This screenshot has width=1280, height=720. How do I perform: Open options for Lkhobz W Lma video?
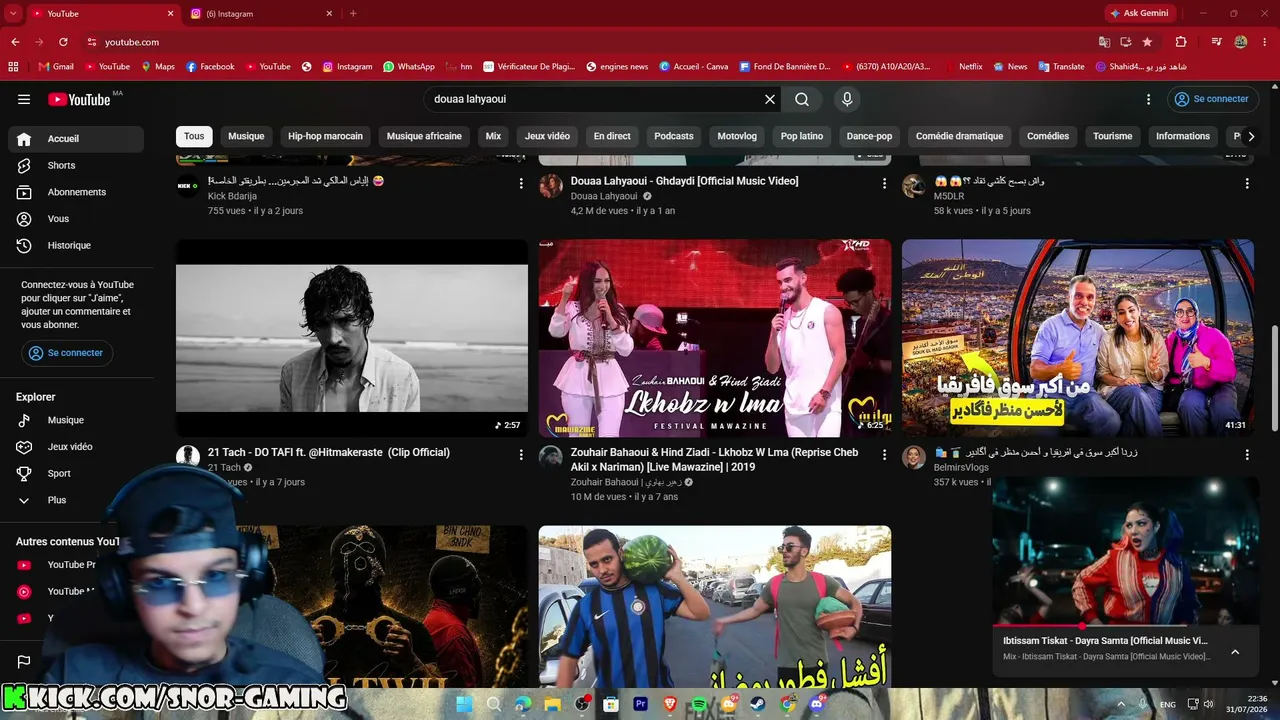click(884, 454)
